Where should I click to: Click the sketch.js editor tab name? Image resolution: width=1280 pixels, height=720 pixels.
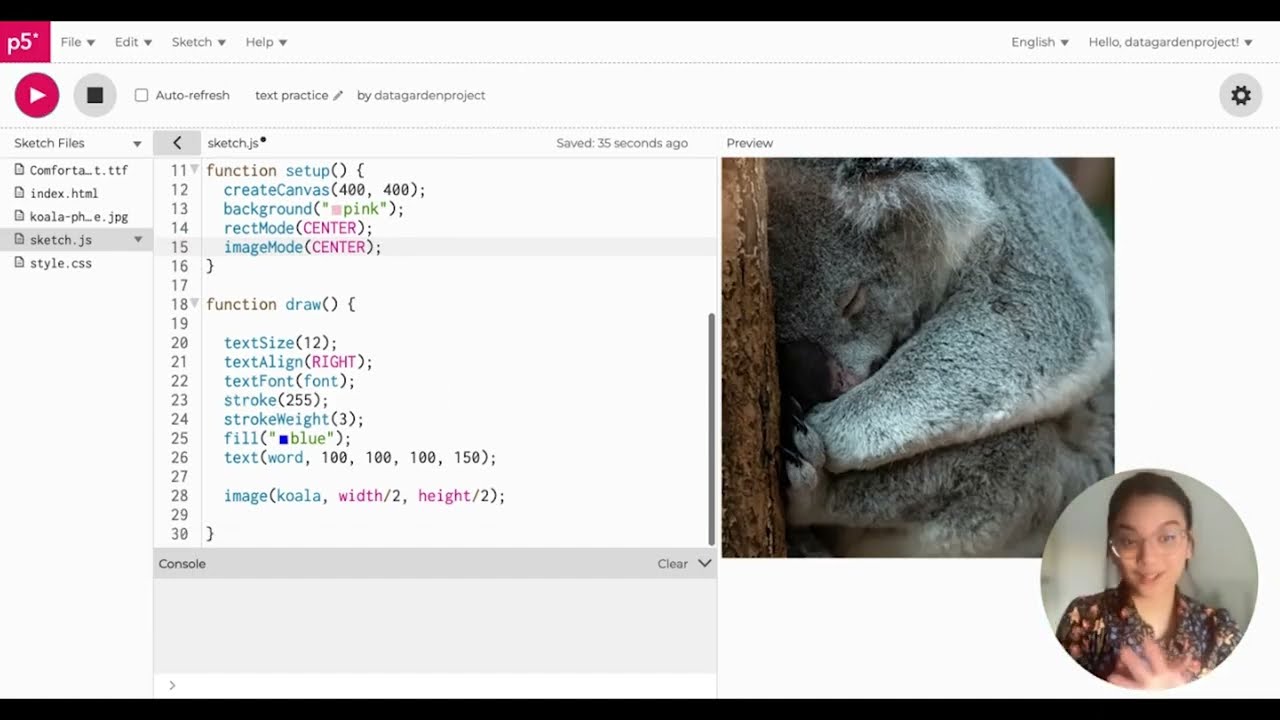click(233, 143)
